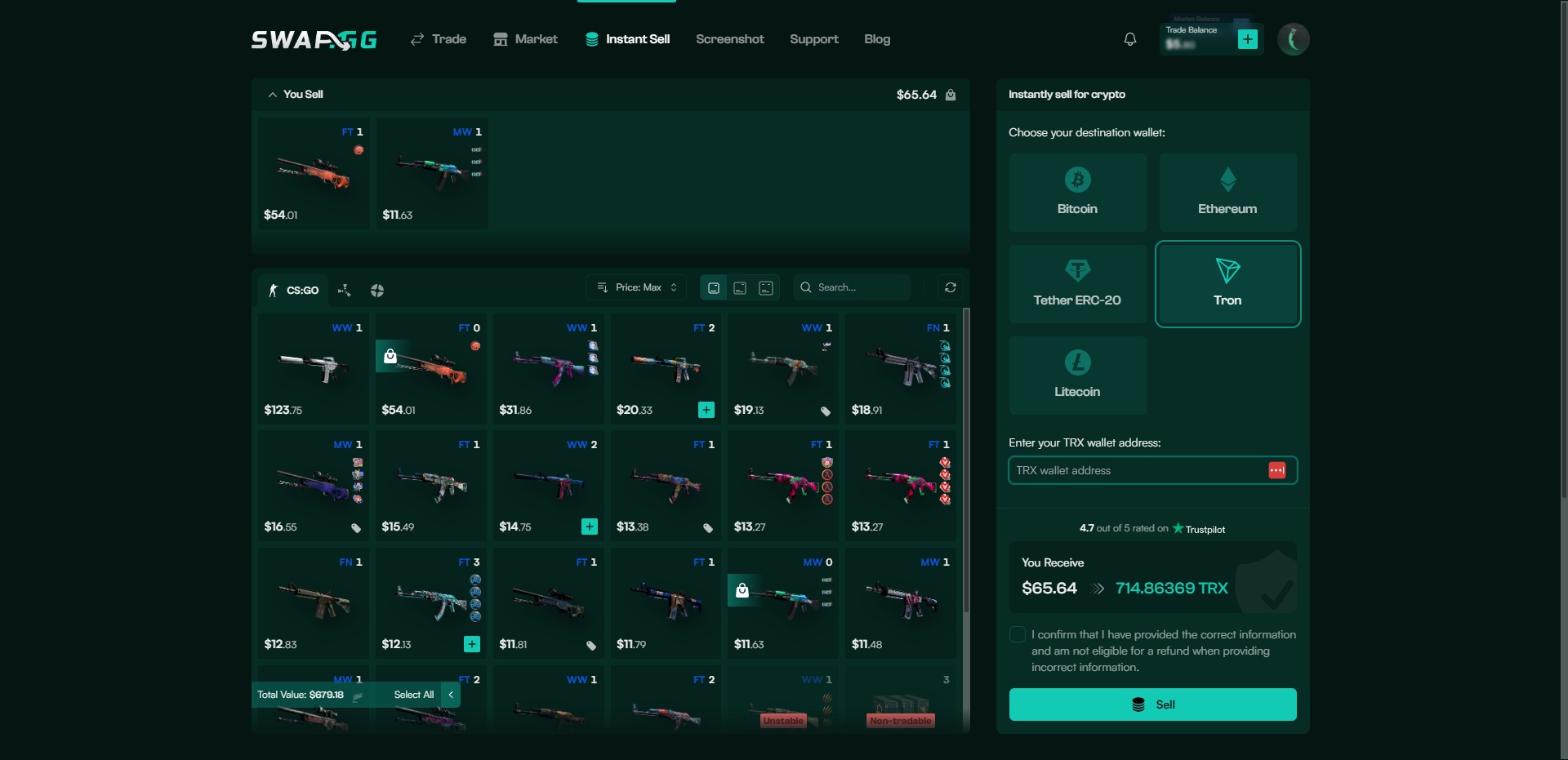Choose Bitcoin as destination wallet
1568x760 pixels.
point(1078,193)
